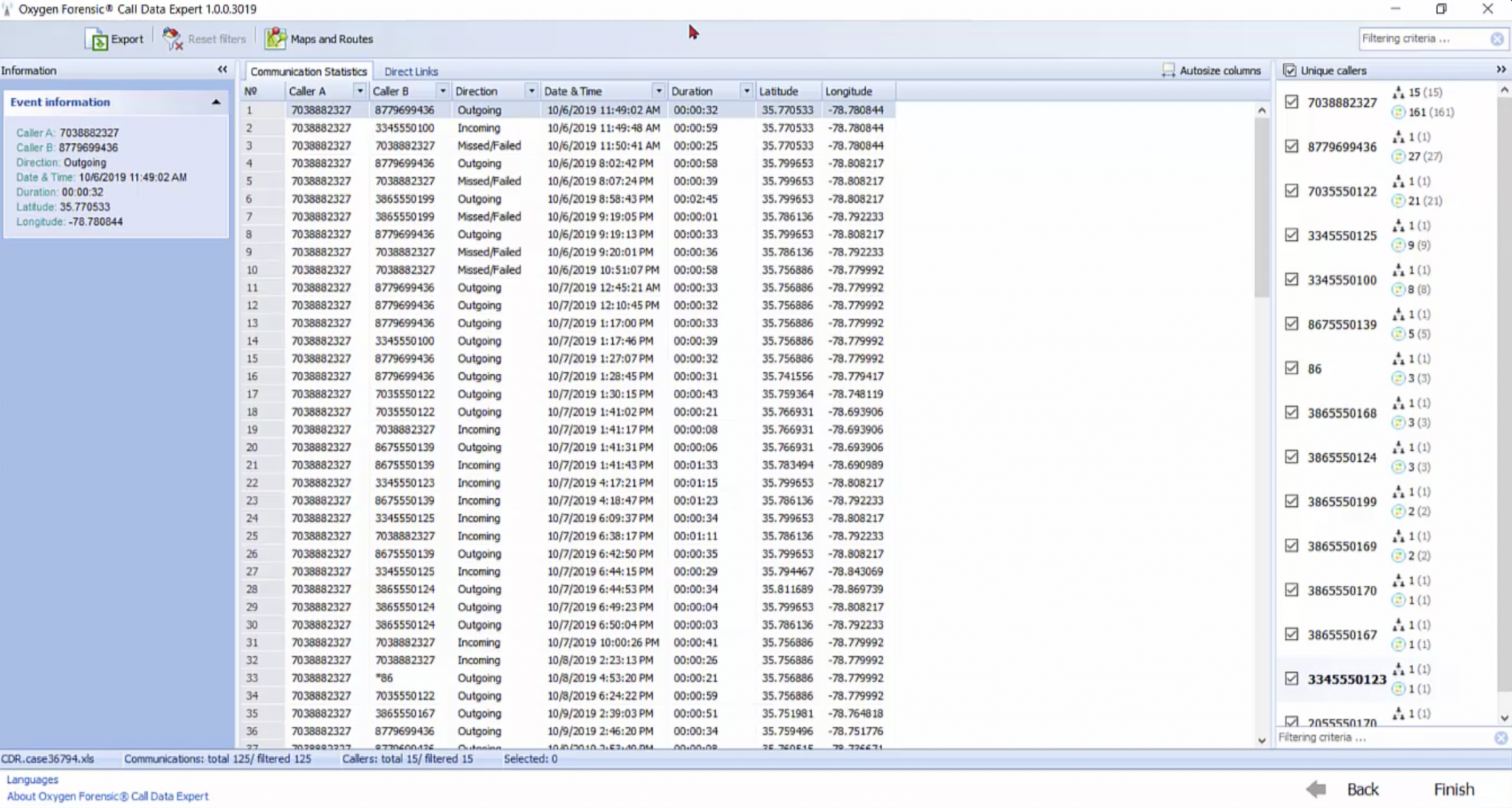Open Date & Time column filter dropdown

[657, 91]
